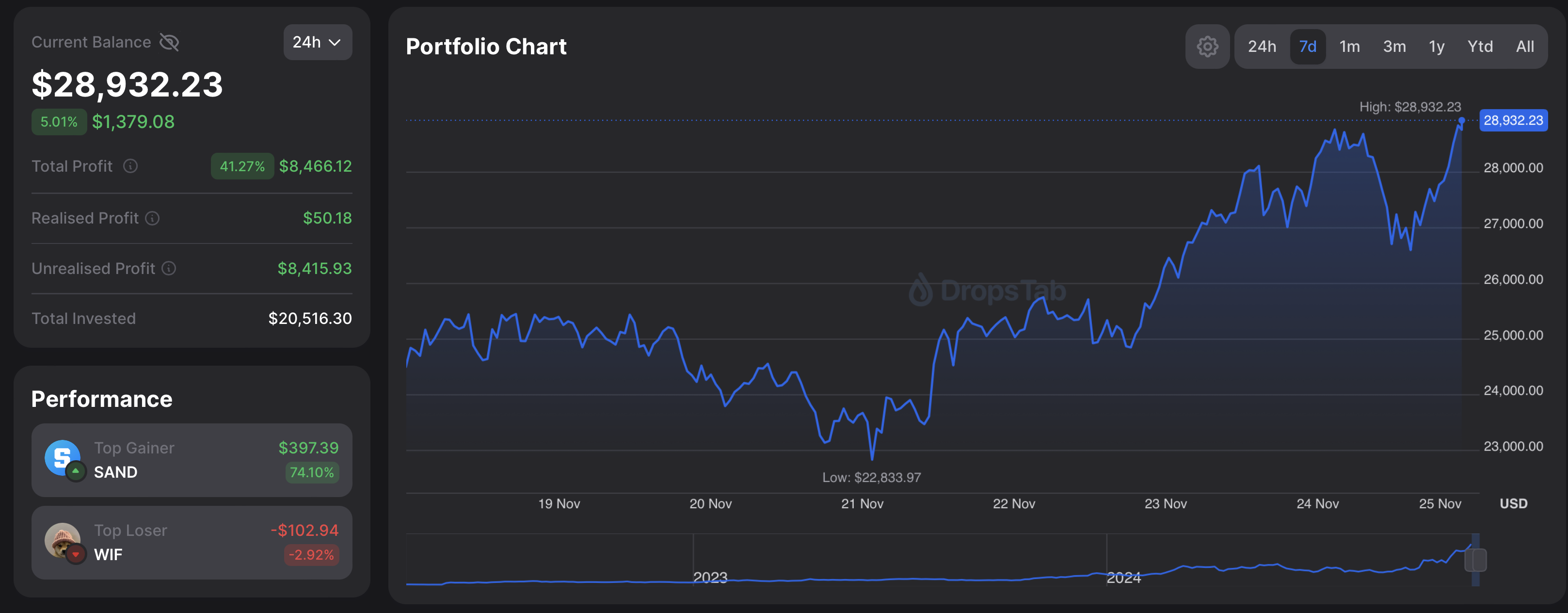The width and height of the screenshot is (1568, 613).
Task: Switch chart to 3m range
Action: point(1394,46)
